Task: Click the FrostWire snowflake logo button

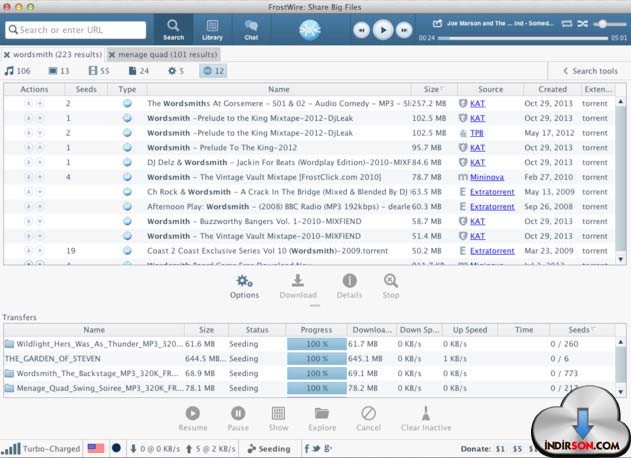Action: [310, 30]
